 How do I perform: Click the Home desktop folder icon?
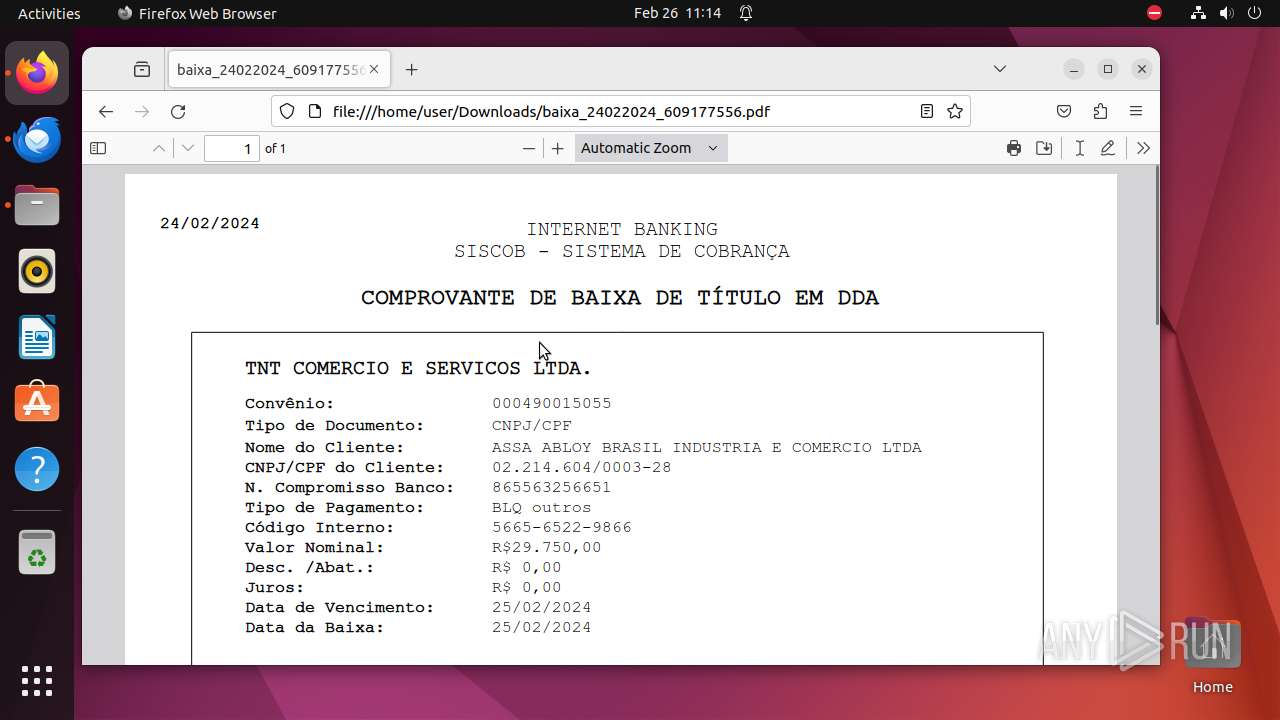coord(1212,656)
